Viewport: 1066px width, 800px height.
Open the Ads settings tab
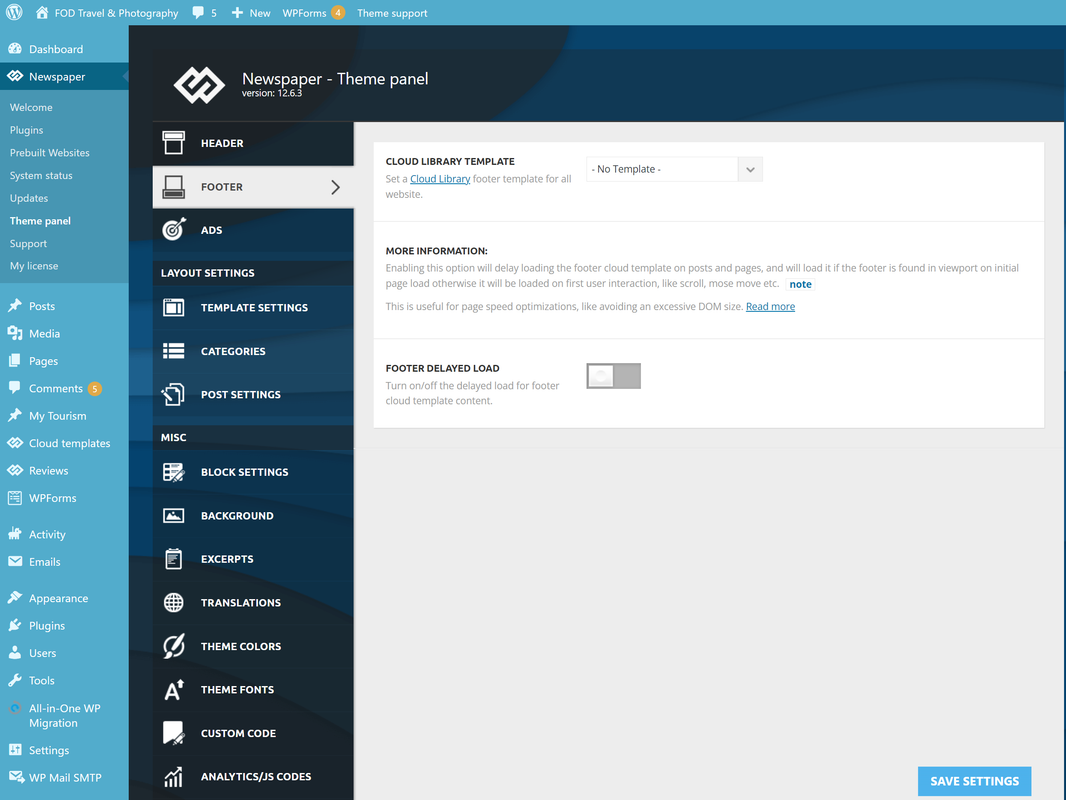253,230
